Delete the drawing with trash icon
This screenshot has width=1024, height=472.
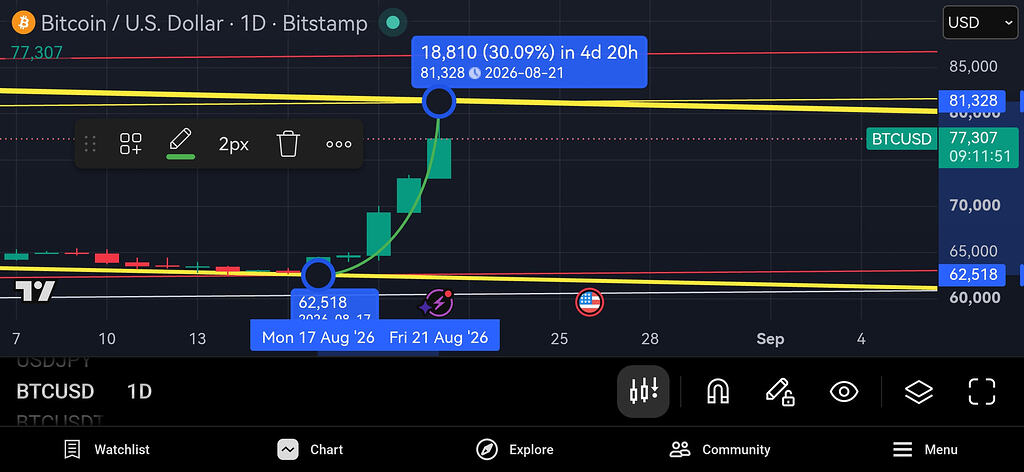[288, 144]
